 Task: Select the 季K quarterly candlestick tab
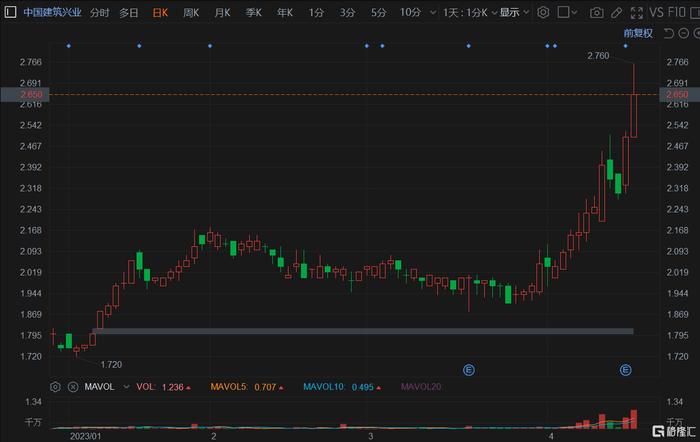254,13
